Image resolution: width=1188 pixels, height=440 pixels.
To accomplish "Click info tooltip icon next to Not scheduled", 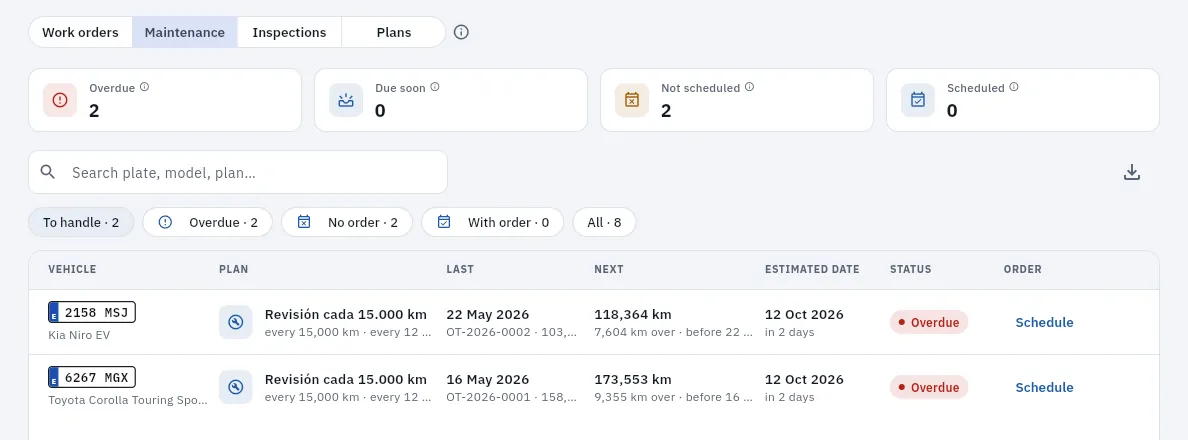I will pos(749,87).
